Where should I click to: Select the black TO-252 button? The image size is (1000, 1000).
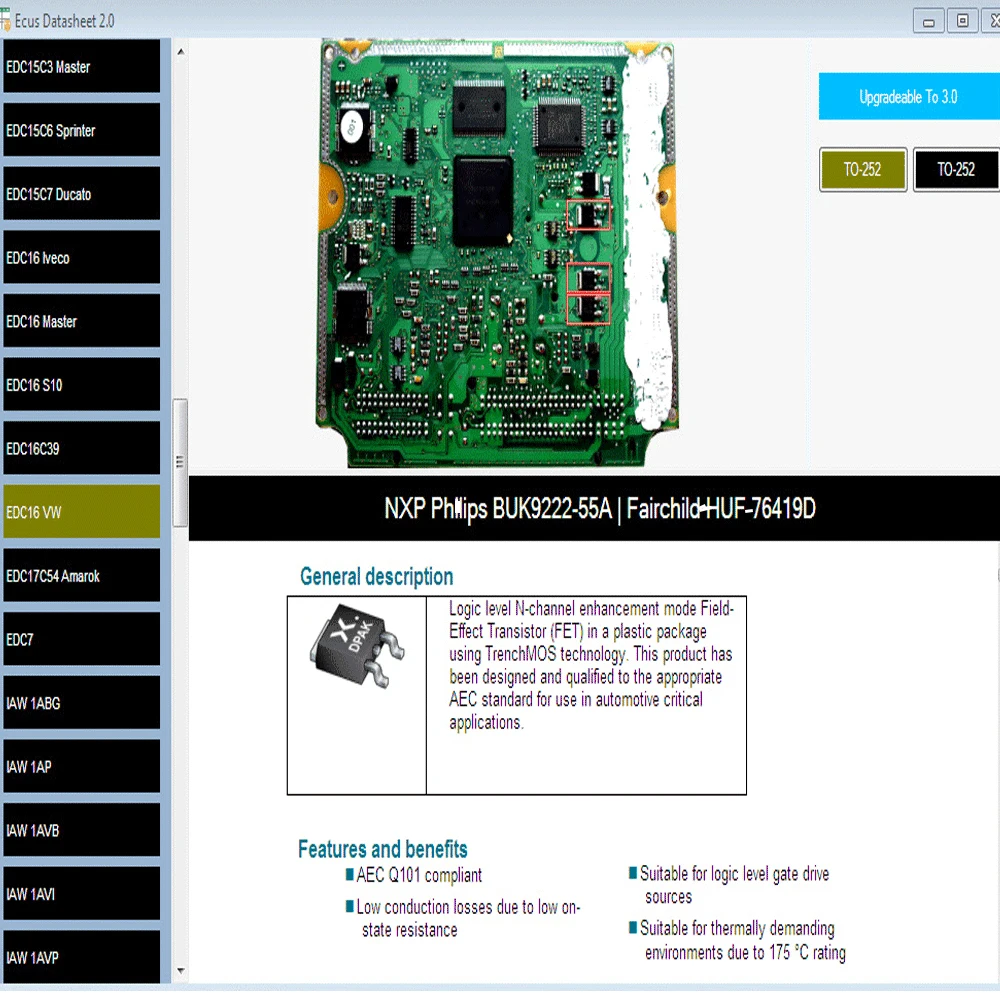coord(956,170)
